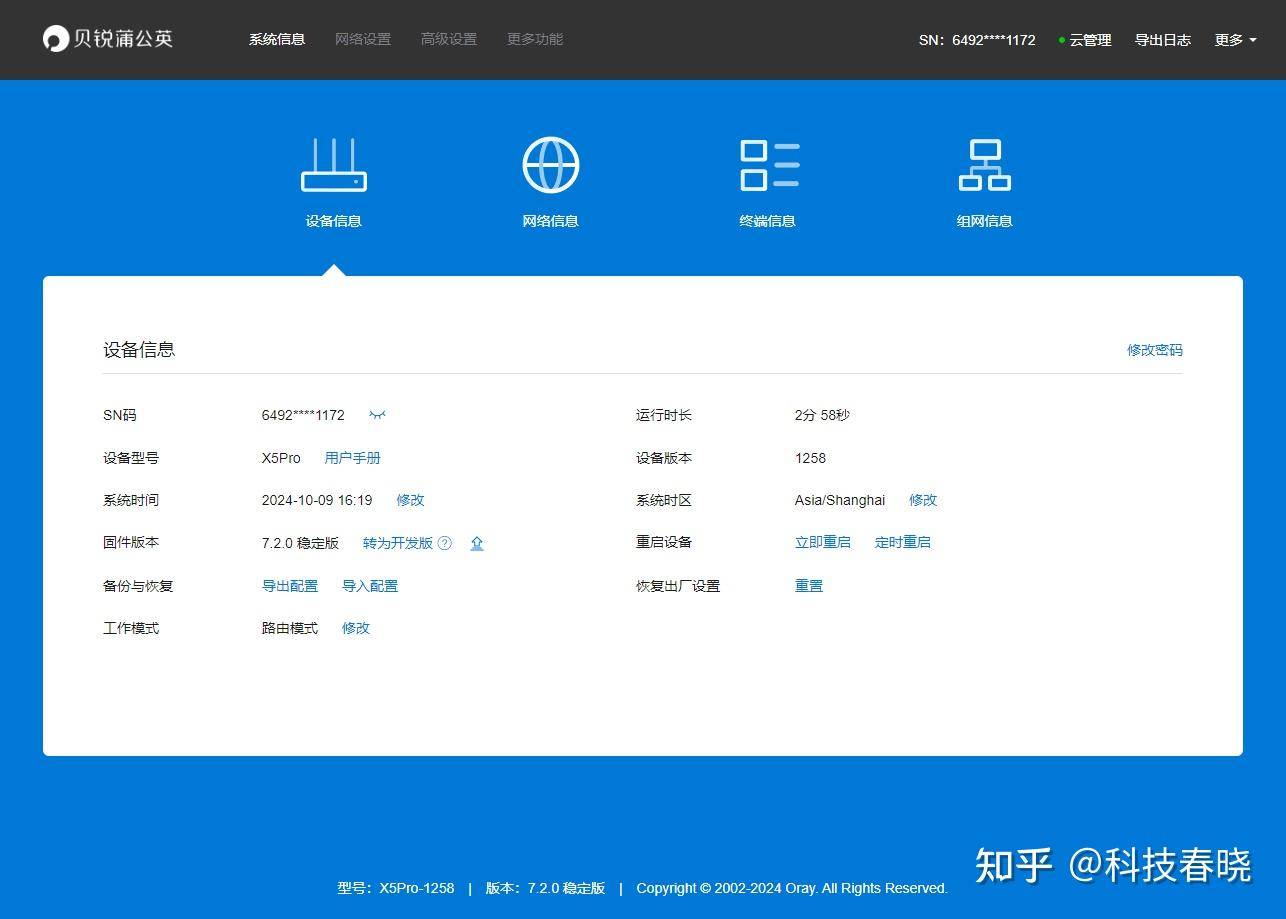Click 修改 next to system time
1286x919 pixels.
[x=410, y=500]
